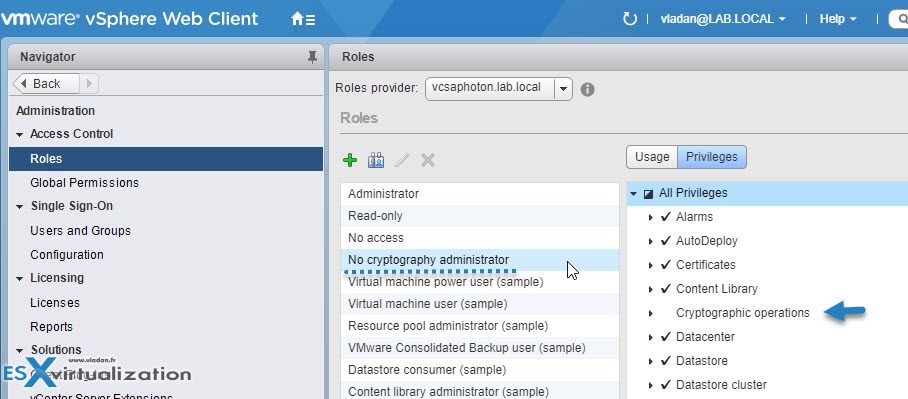Select the Read-only role
This screenshot has height=399, width=908.
click(480, 216)
